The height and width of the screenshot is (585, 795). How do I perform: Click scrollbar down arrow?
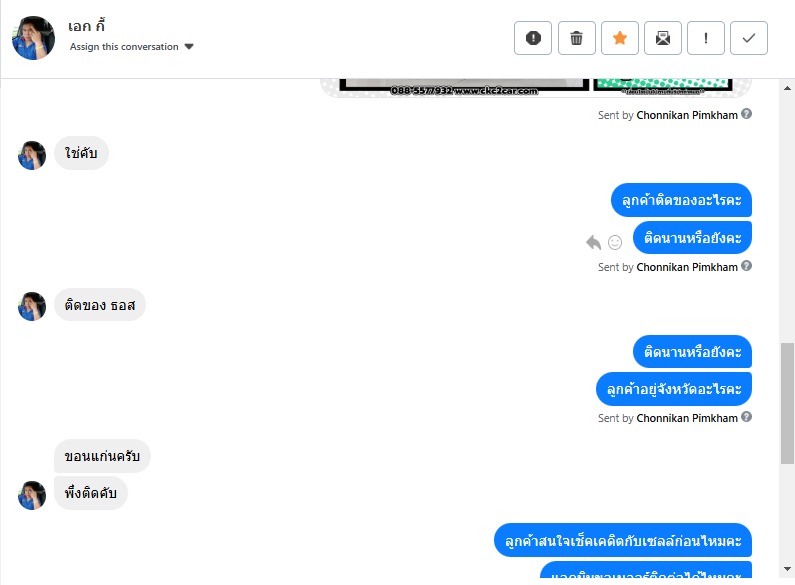(787, 569)
